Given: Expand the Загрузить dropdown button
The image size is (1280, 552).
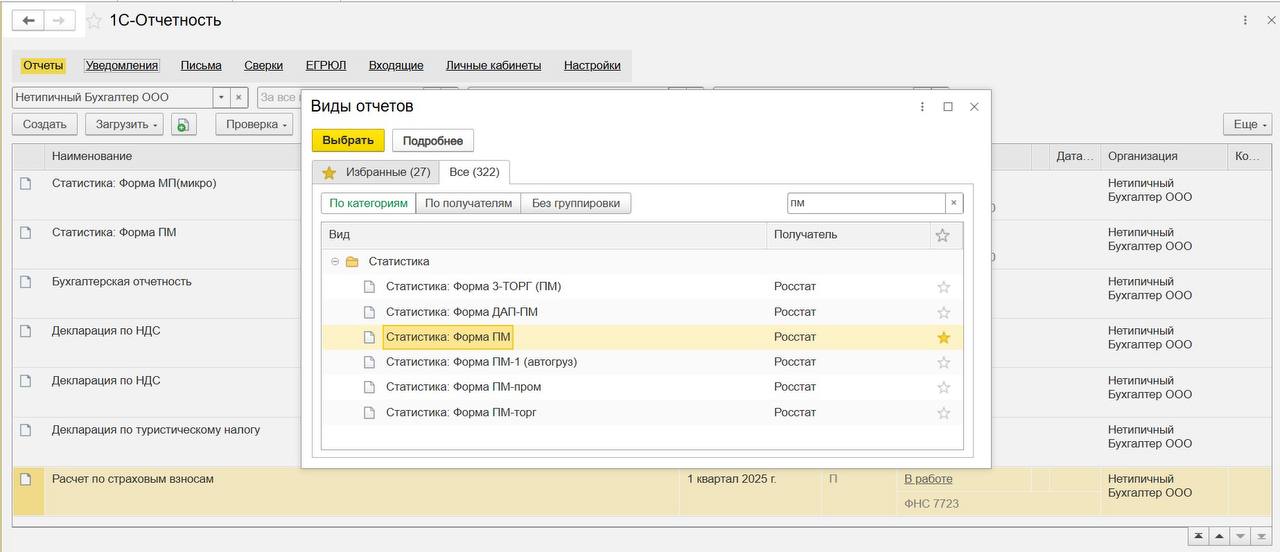Looking at the screenshot, I should click(x=123, y=124).
